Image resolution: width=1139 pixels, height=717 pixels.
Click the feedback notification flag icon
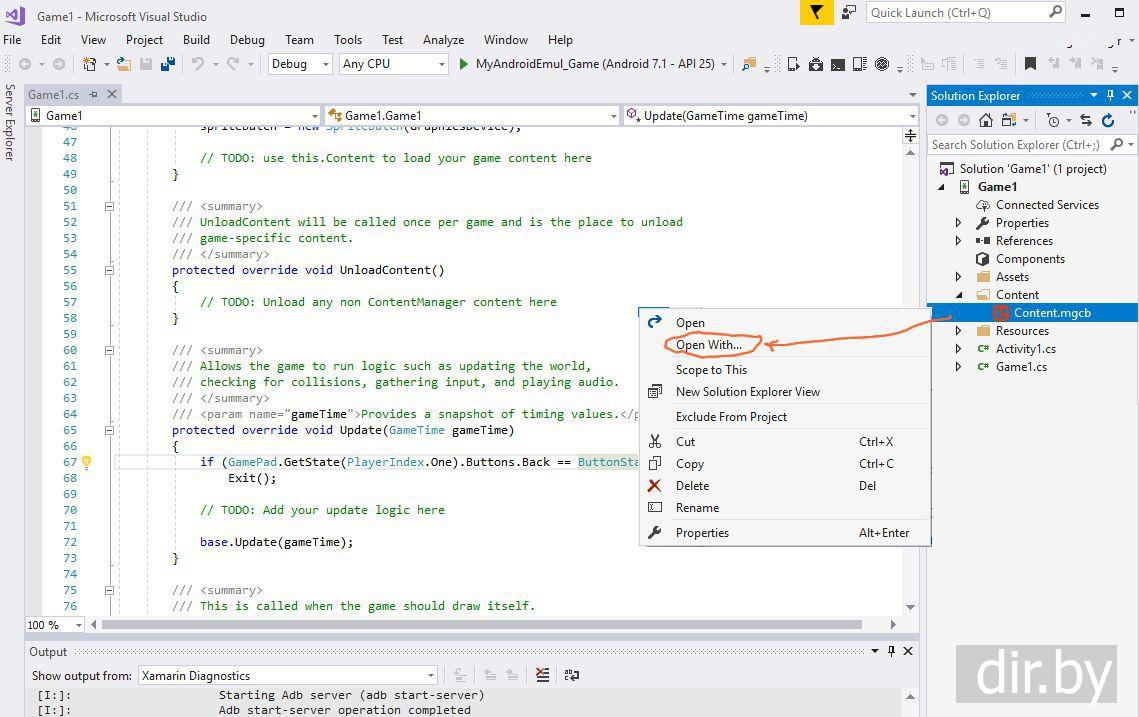[816, 12]
